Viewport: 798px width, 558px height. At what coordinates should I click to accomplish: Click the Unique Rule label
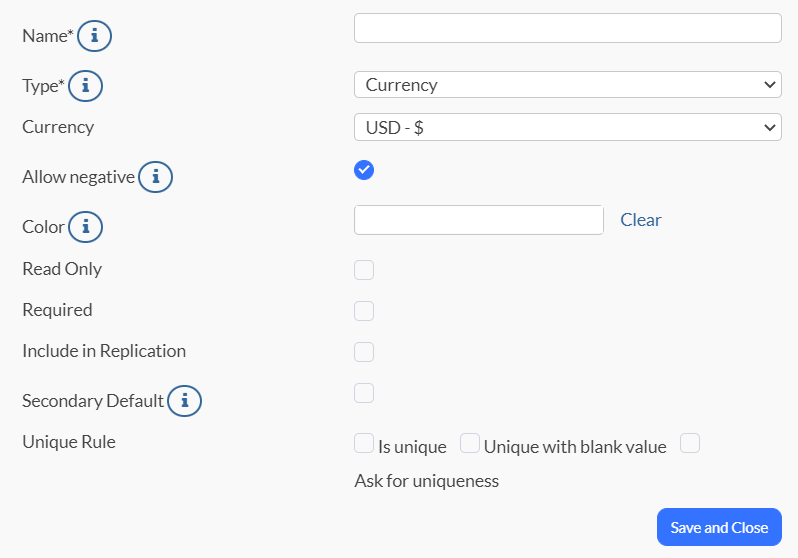pos(69,441)
